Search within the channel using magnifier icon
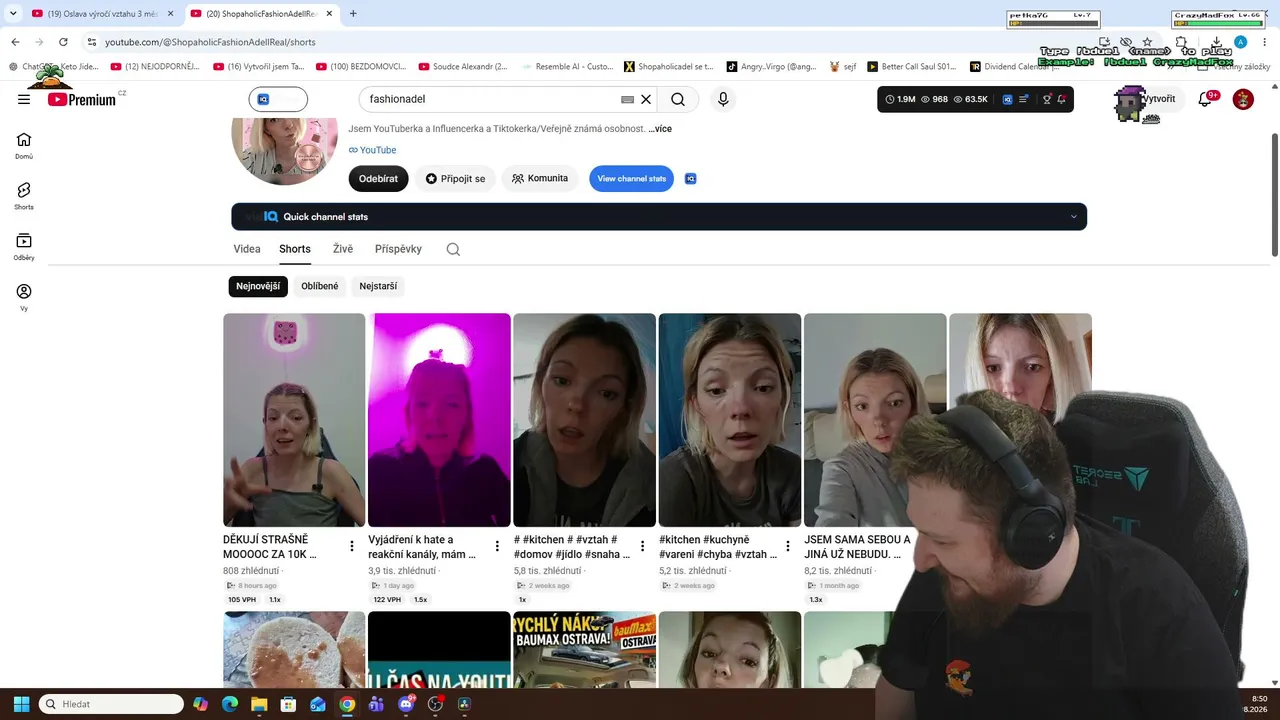The width and height of the screenshot is (1280, 720). (x=453, y=249)
